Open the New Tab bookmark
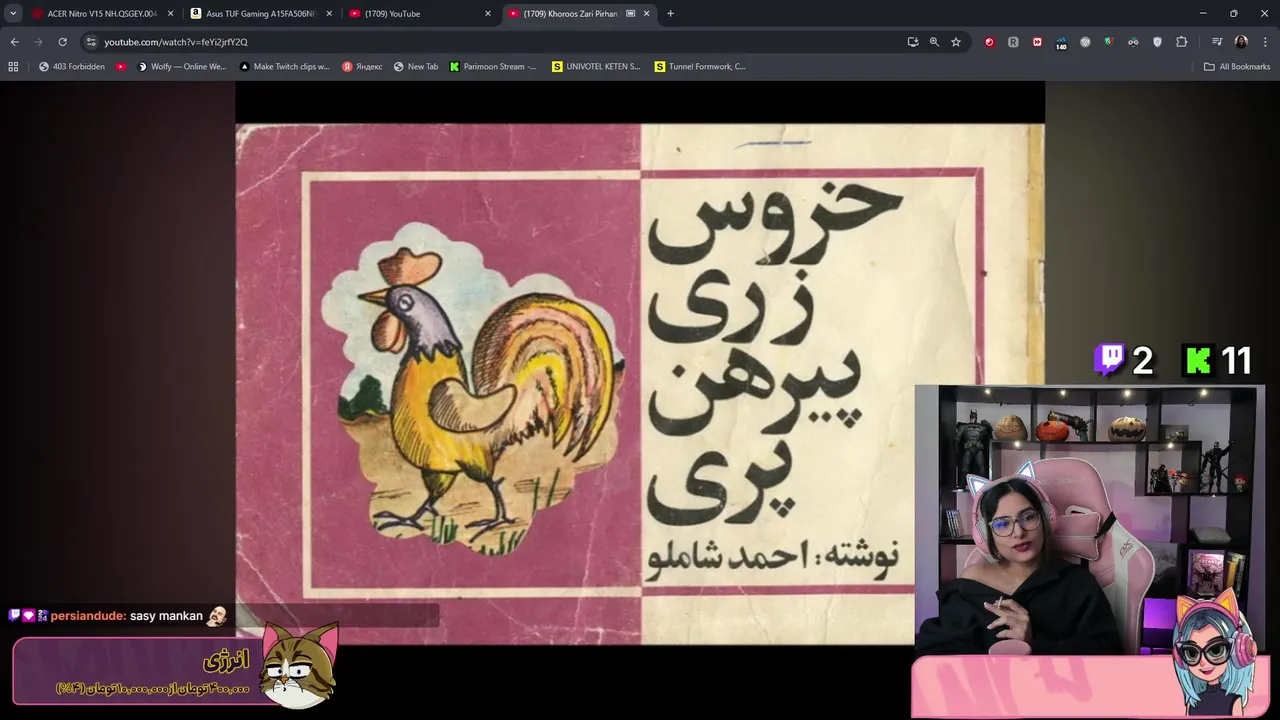 (x=416, y=67)
